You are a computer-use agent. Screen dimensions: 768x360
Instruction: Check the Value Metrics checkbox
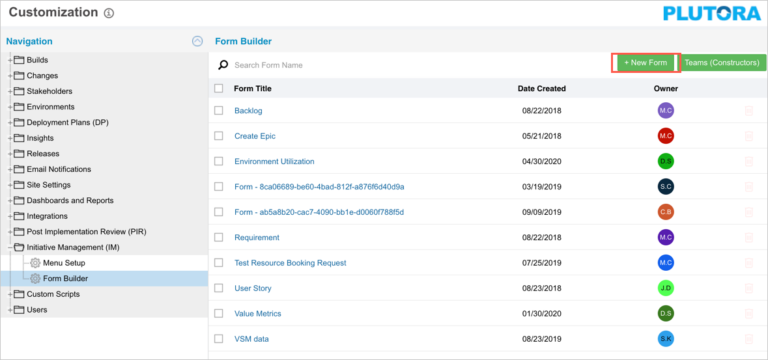coord(218,314)
